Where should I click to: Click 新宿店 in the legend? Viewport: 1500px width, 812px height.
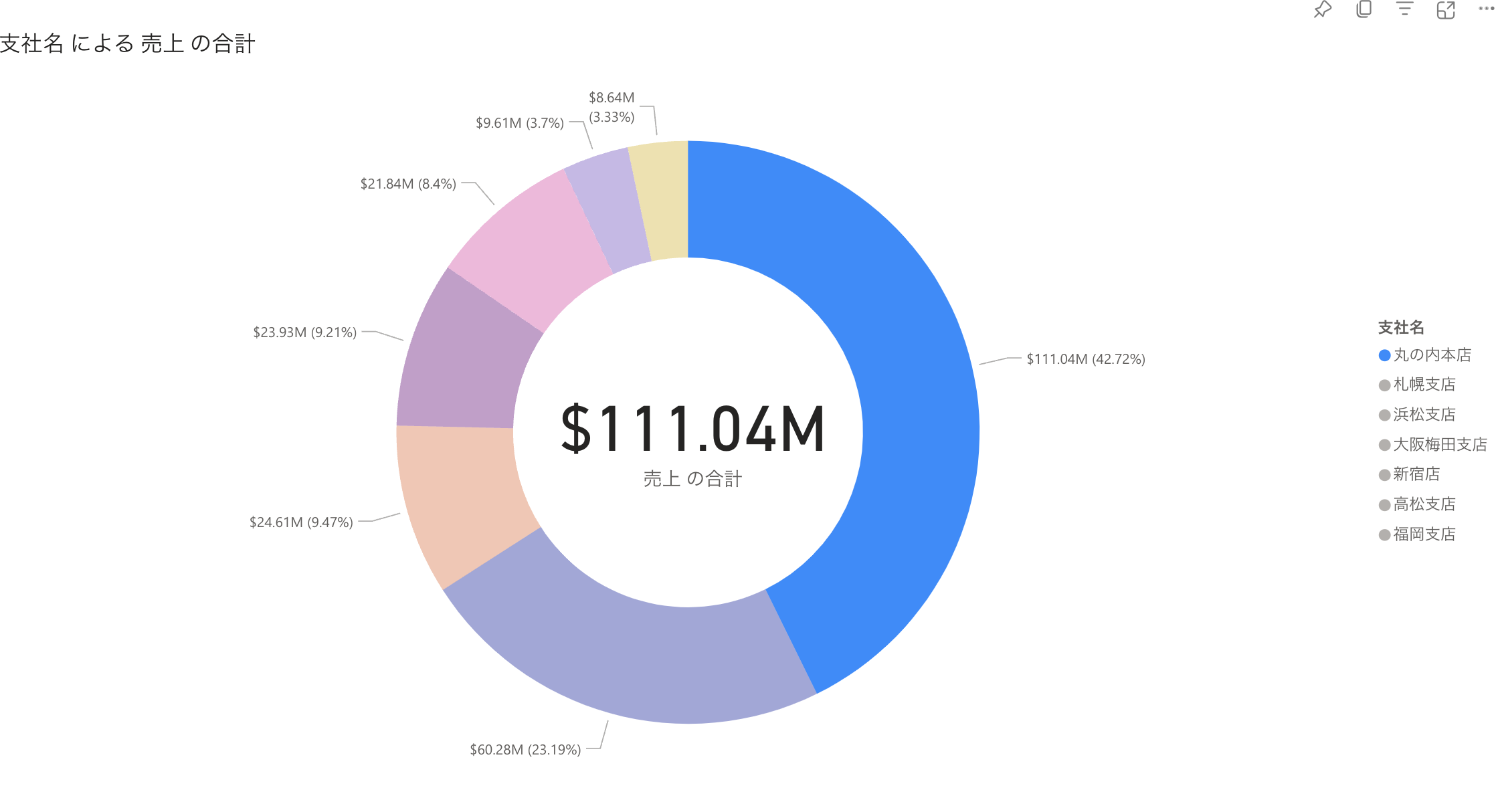(1416, 474)
